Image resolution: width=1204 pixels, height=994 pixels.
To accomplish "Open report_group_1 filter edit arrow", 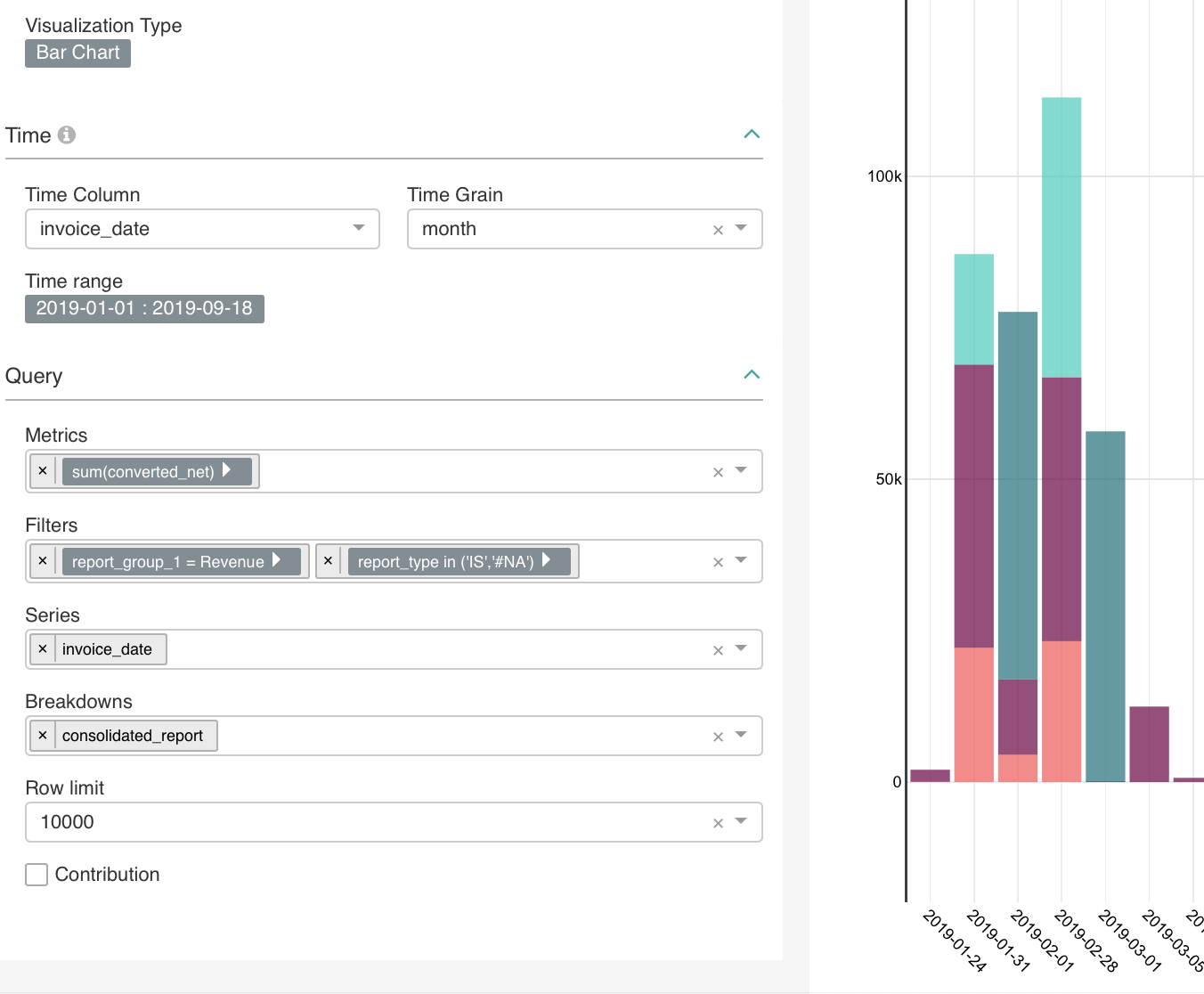I will (x=277, y=560).
